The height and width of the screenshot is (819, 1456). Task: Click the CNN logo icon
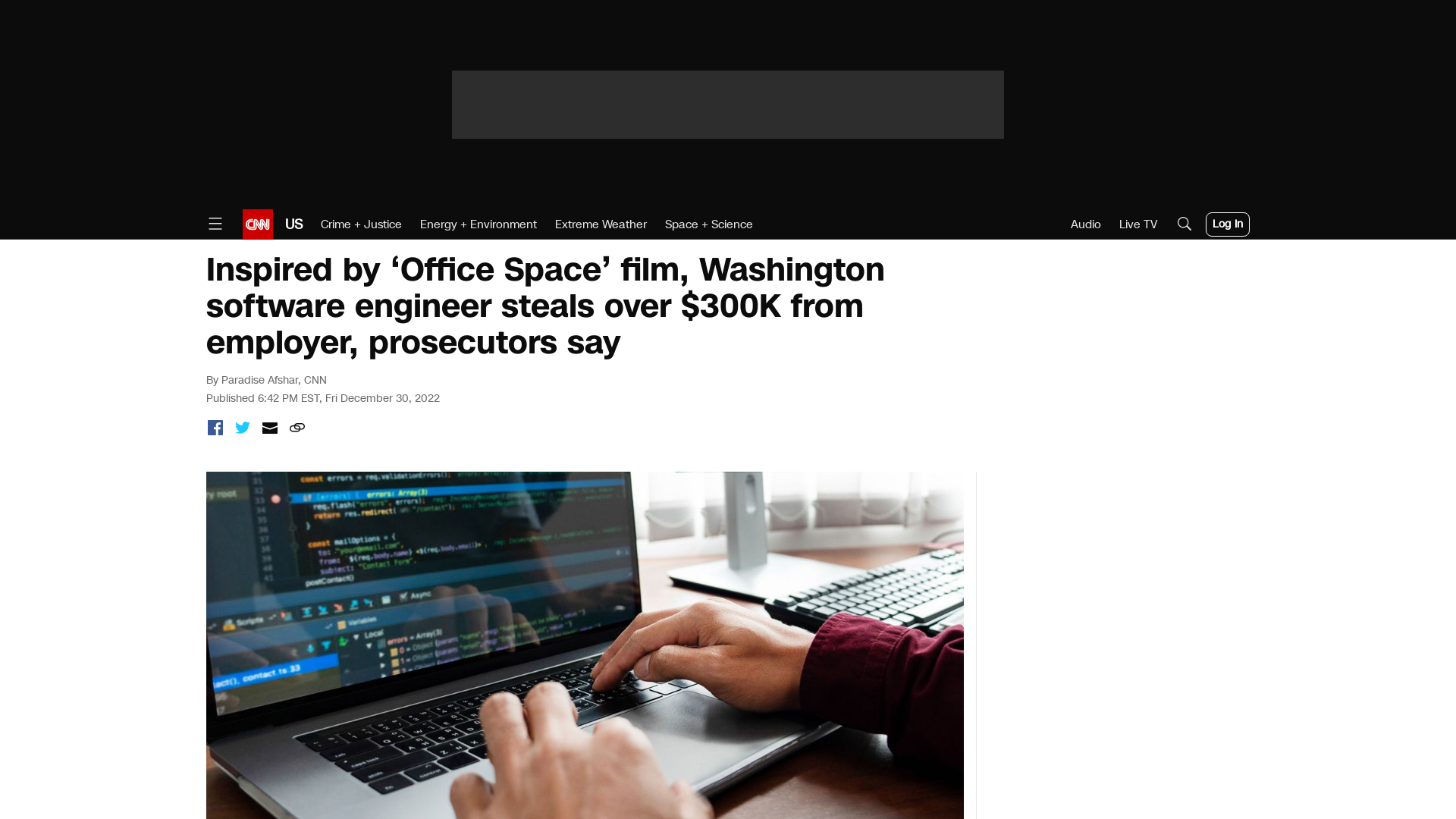tap(258, 224)
